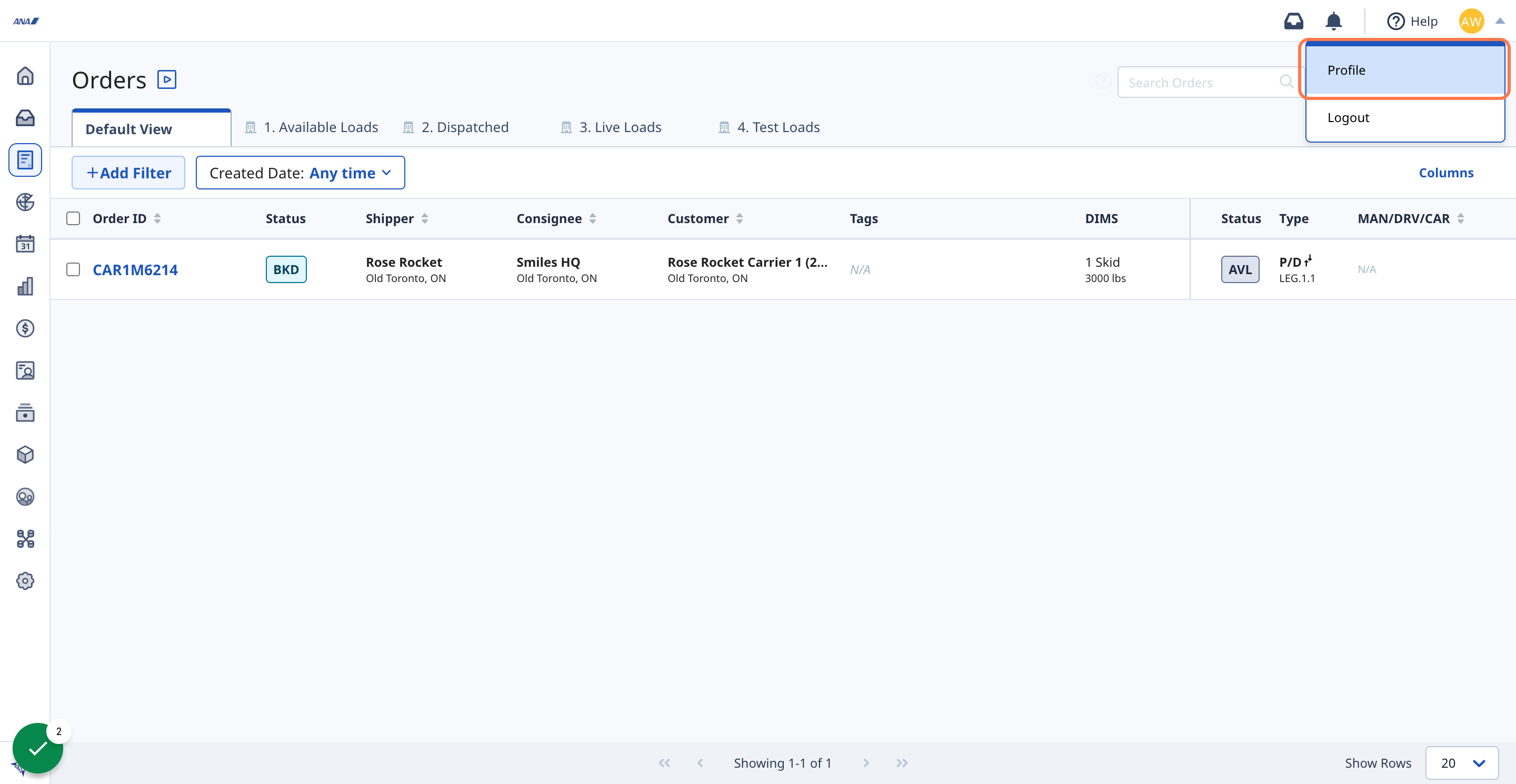Screen dimensions: 1516x784
Task: Open the Home icon in sidebar
Action: [x=25, y=76]
